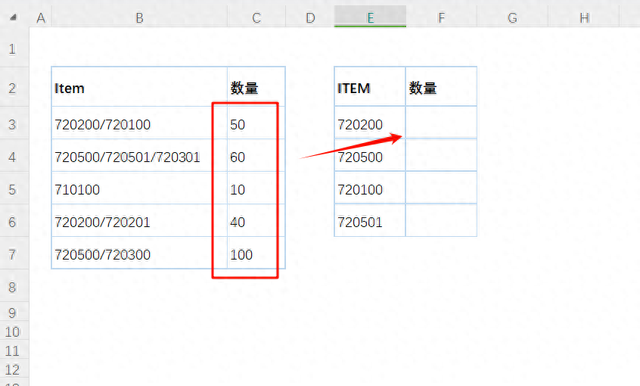Click the empty cell beside 720100
Screen dimensions: 640x386
click(441, 188)
